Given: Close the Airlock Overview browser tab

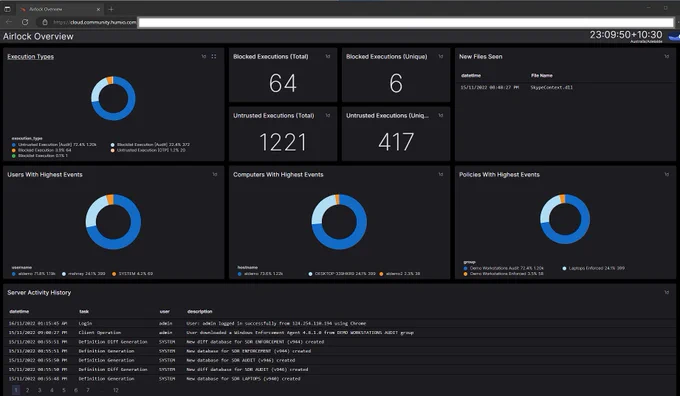Looking at the screenshot, I should coord(98,9).
